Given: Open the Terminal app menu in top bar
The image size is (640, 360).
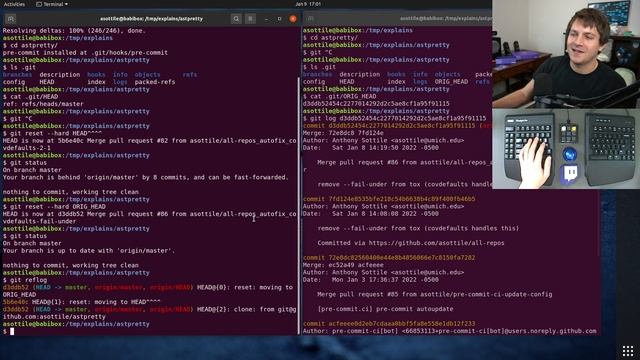Looking at the screenshot, I should [x=52, y=4].
